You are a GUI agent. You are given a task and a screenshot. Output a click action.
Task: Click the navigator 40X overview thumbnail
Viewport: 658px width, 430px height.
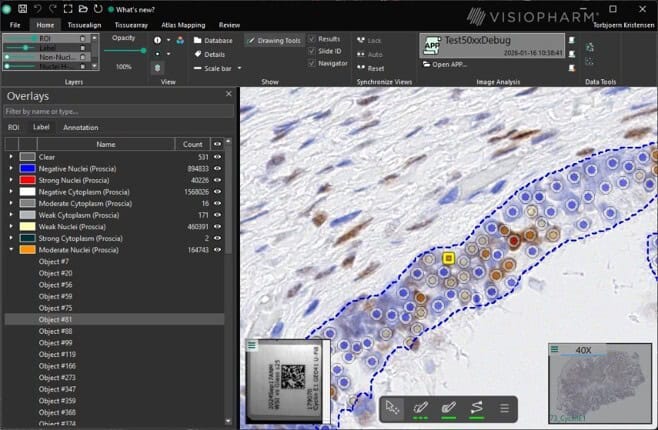600,383
